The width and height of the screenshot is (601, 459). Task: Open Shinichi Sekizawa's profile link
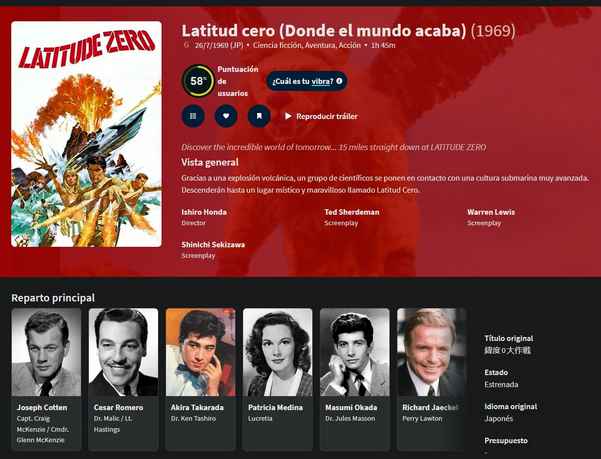[x=213, y=244]
